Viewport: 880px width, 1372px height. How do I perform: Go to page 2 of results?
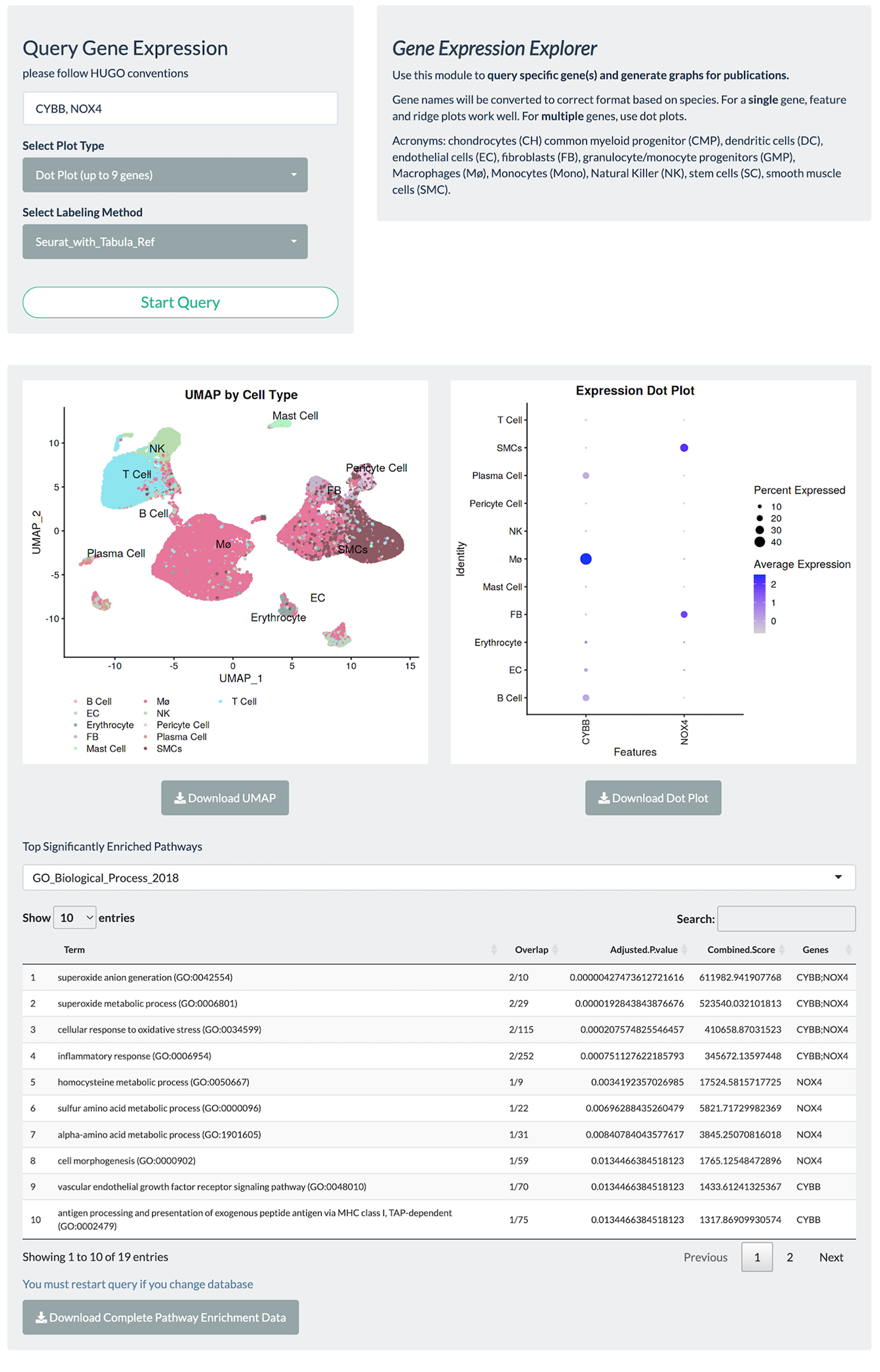coord(790,1256)
